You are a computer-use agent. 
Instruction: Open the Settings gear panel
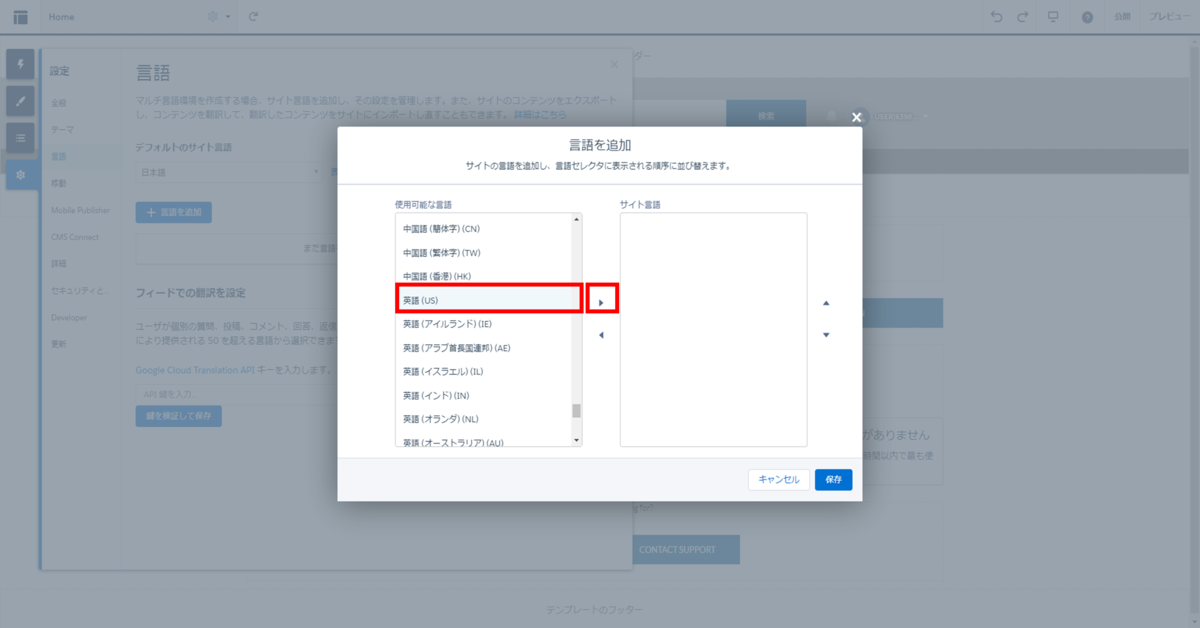(x=20, y=174)
